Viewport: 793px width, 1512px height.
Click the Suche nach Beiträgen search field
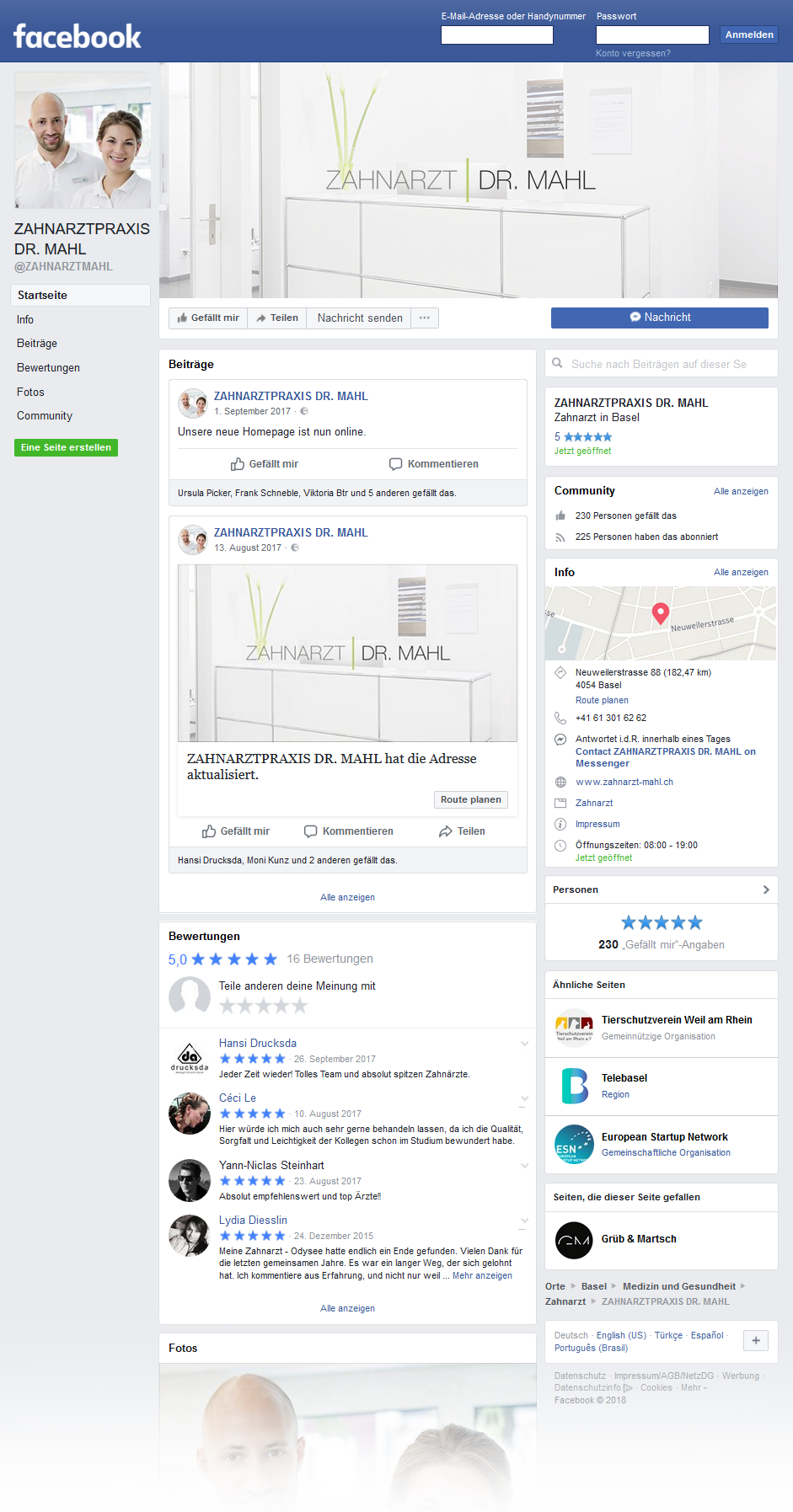662,364
